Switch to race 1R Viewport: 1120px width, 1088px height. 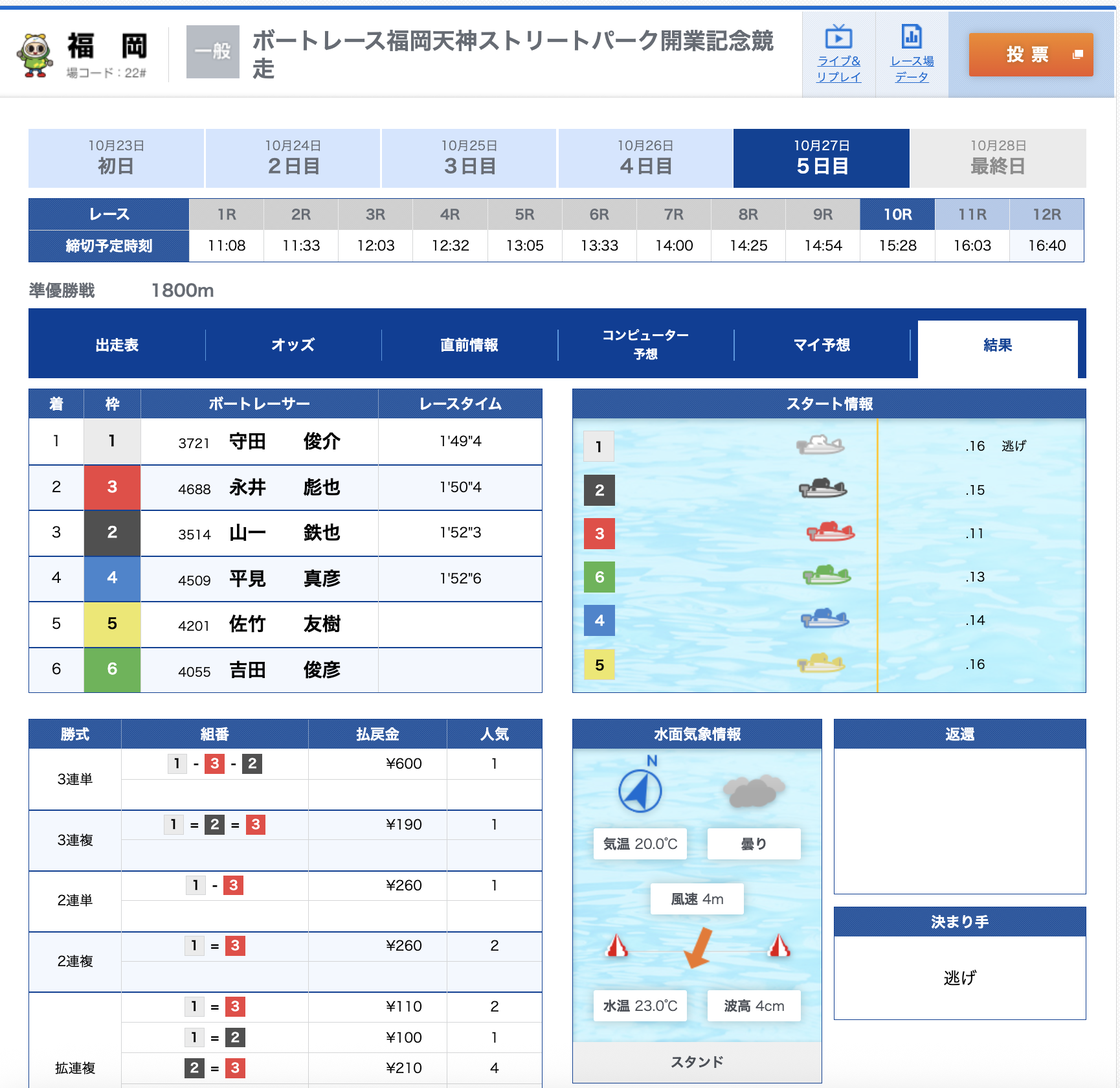click(x=227, y=214)
